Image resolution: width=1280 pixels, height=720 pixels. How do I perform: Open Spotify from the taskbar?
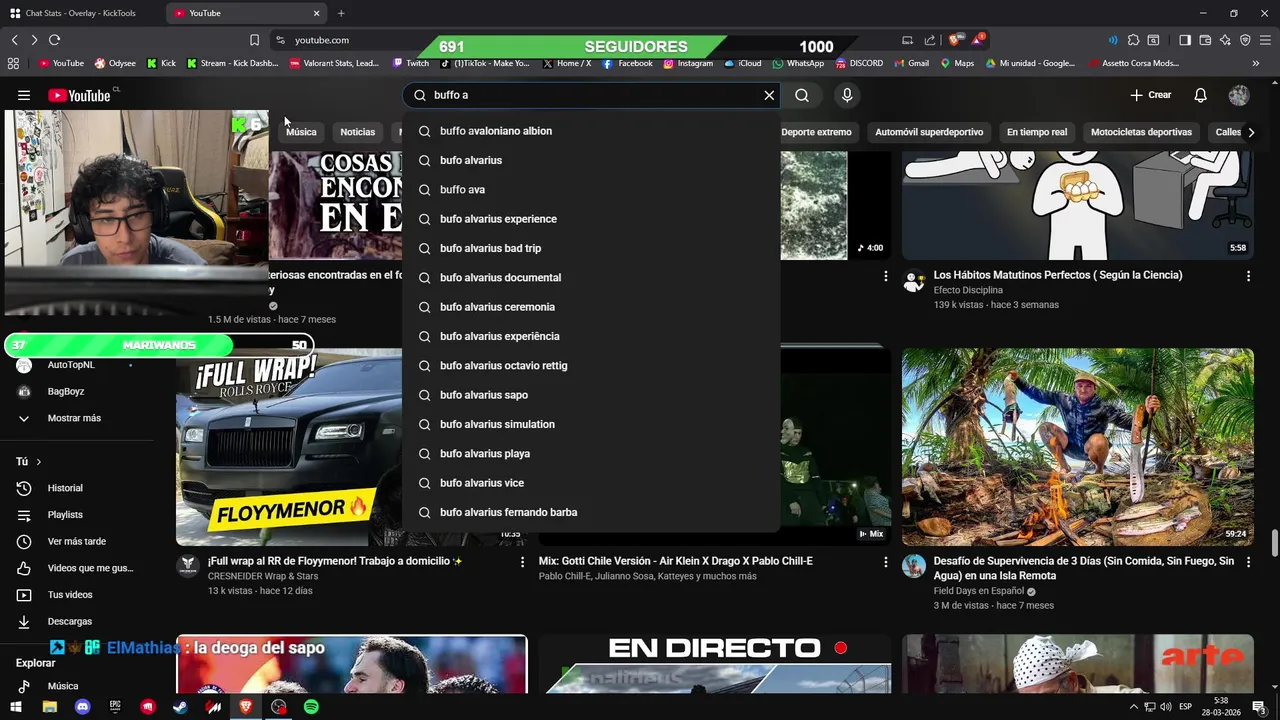311,707
